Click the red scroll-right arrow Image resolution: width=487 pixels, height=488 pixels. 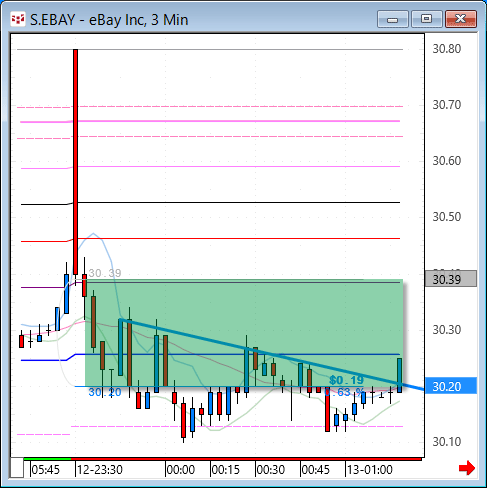pyautogui.click(x=467, y=468)
